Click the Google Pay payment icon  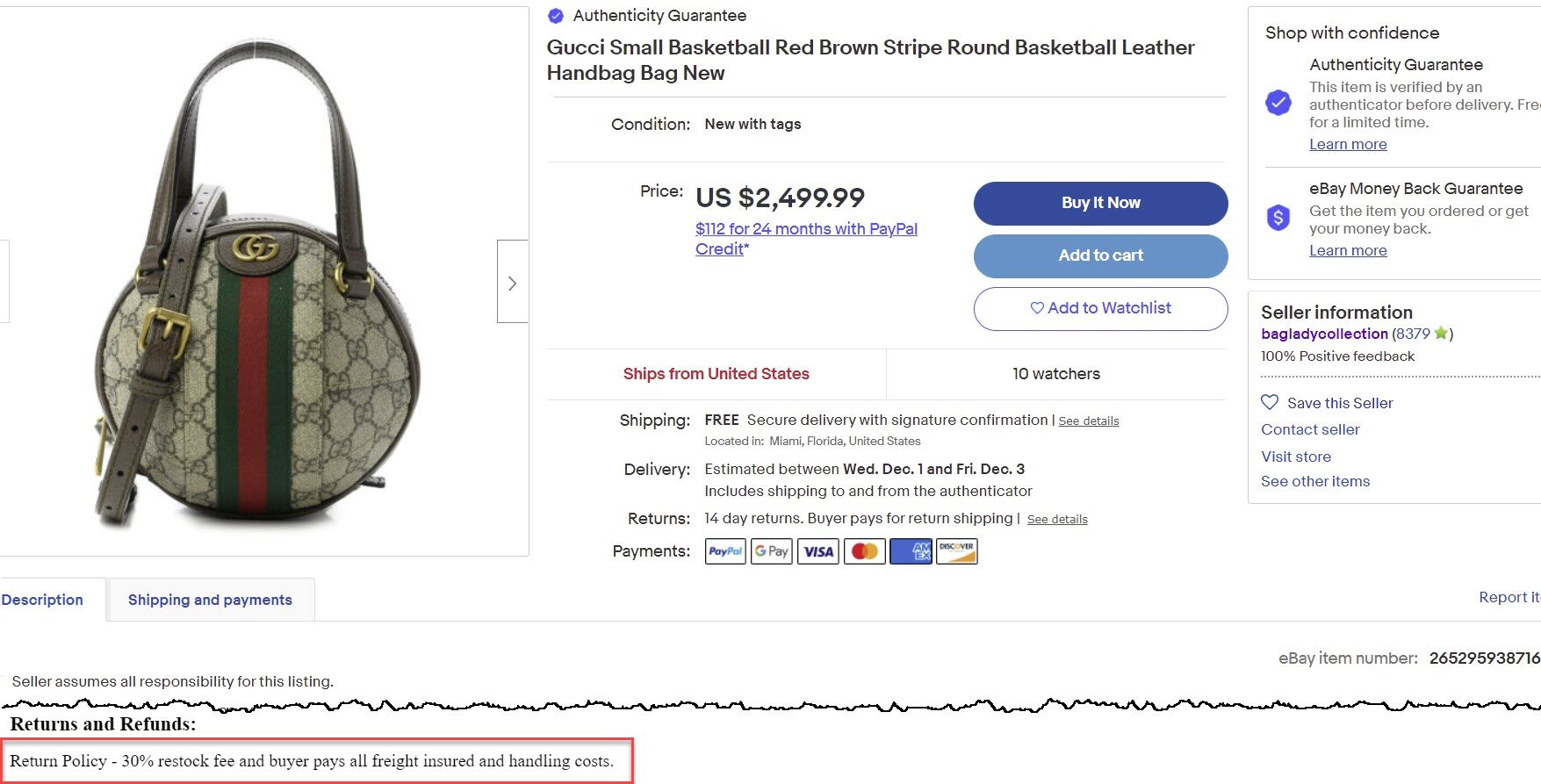pyautogui.click(x=772, y=551)
